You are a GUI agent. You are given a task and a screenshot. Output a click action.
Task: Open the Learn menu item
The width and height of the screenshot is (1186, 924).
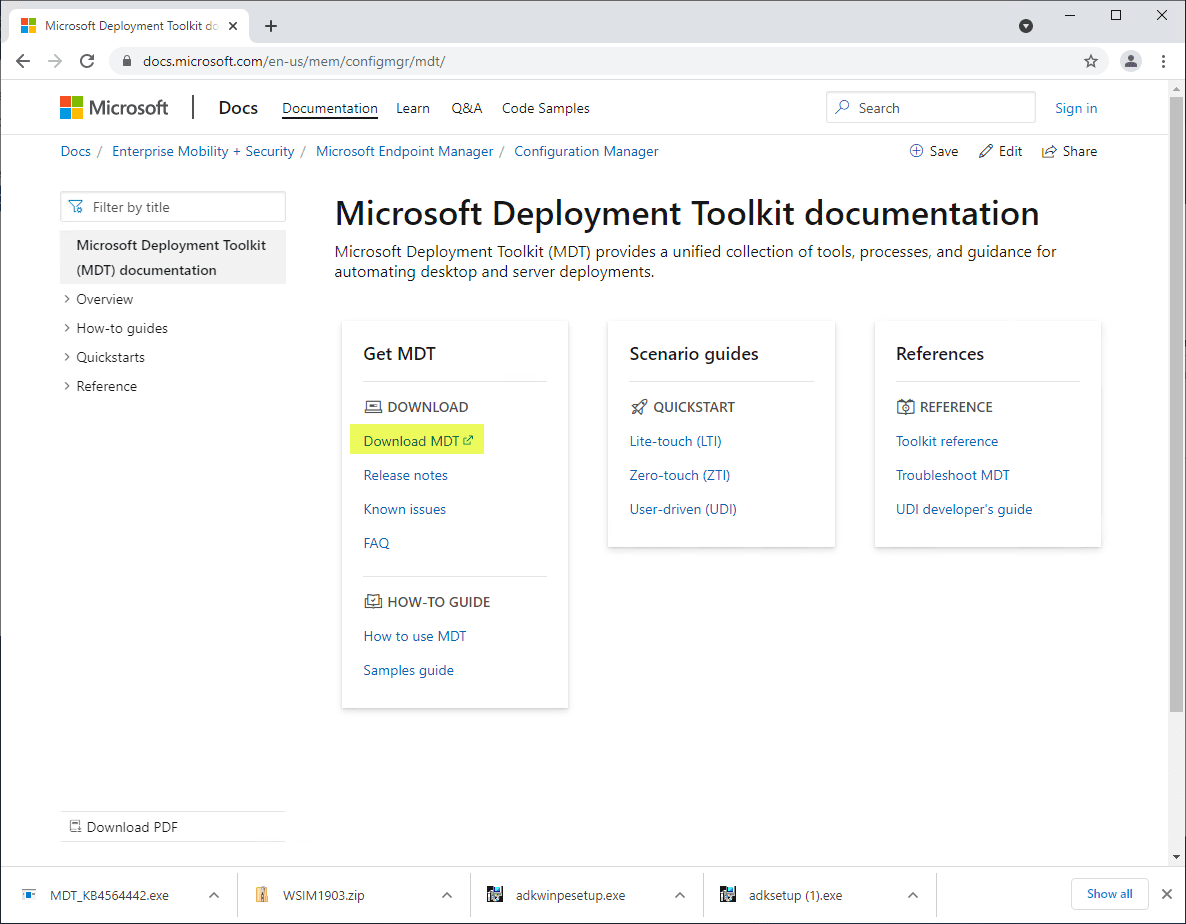412,108
